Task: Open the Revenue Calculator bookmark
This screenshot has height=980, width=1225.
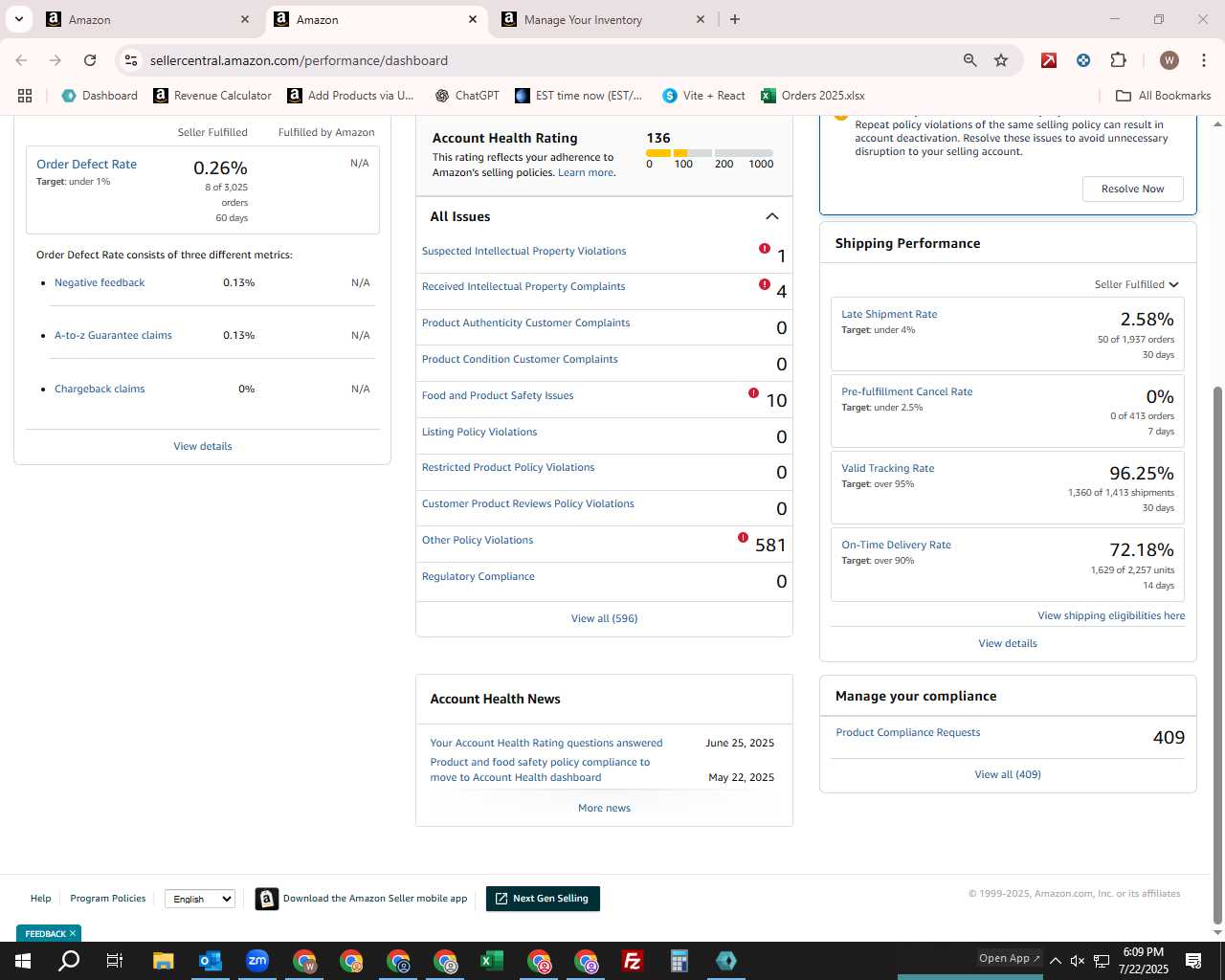Action: (x=212, y=96)
